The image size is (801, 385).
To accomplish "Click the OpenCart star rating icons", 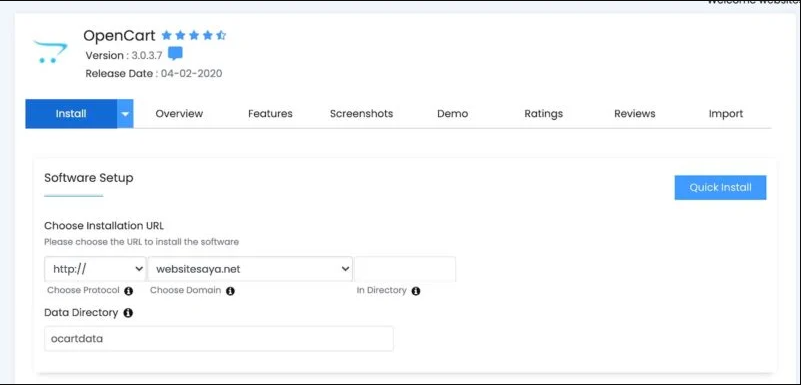I will (194, 35).
